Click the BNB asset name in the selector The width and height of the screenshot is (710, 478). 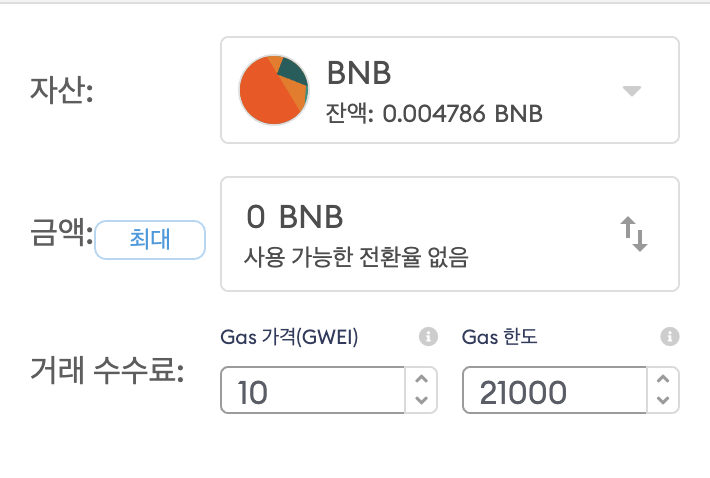coord(359,73)
